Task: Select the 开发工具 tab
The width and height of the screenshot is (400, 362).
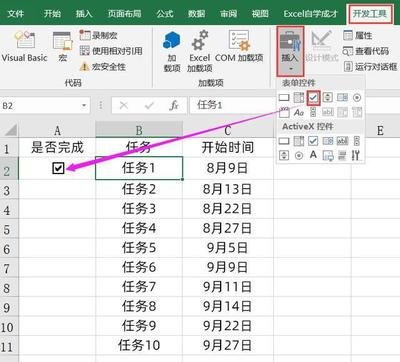Action: click(370, 14)
